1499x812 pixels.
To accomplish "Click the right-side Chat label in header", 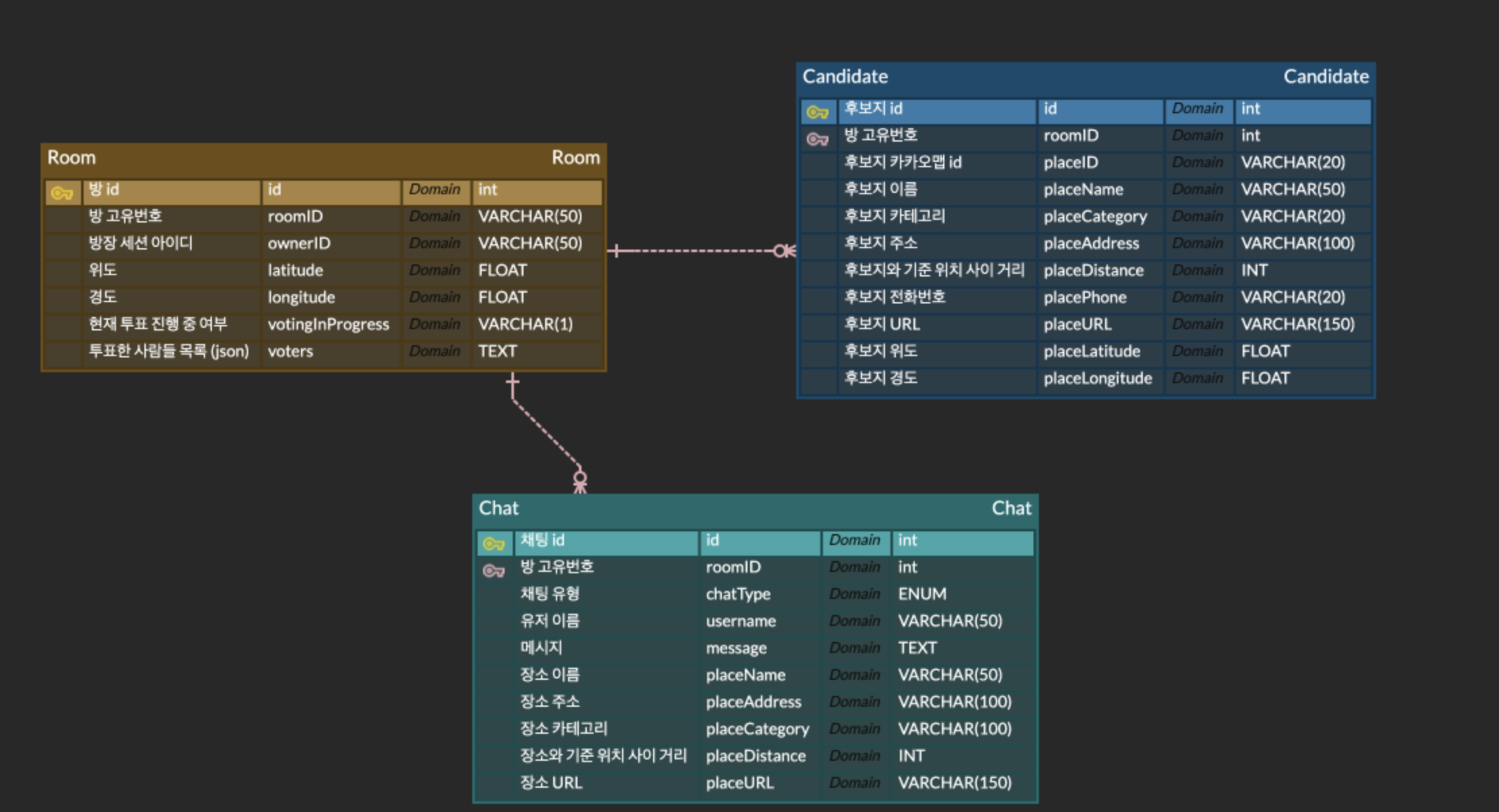I will click(x=1011, y=509).
